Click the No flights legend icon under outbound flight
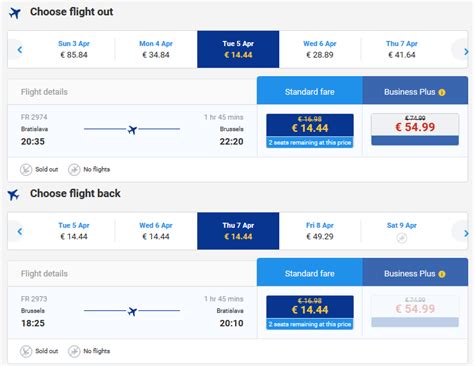 point(74,169)
